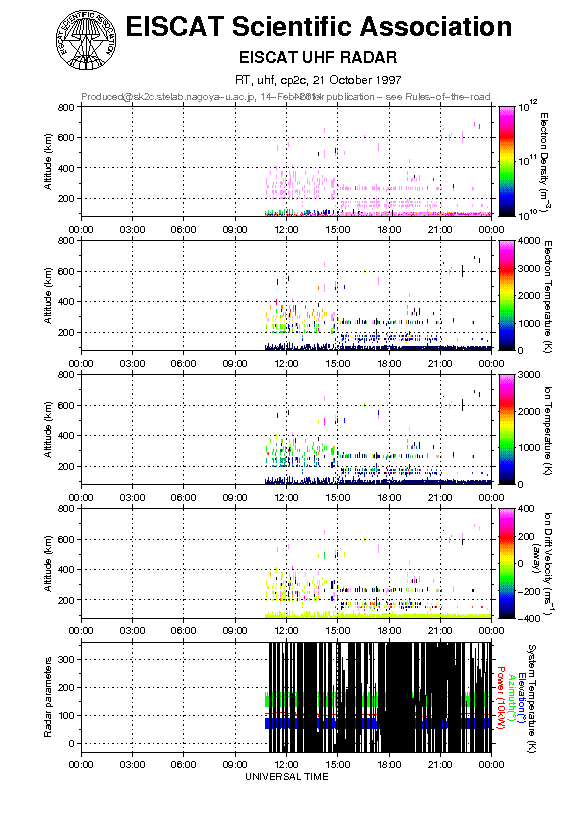Viewport: 580px width, 820px height.
Task: Click the Radar parameters axis label
Action: coord(48,698)
